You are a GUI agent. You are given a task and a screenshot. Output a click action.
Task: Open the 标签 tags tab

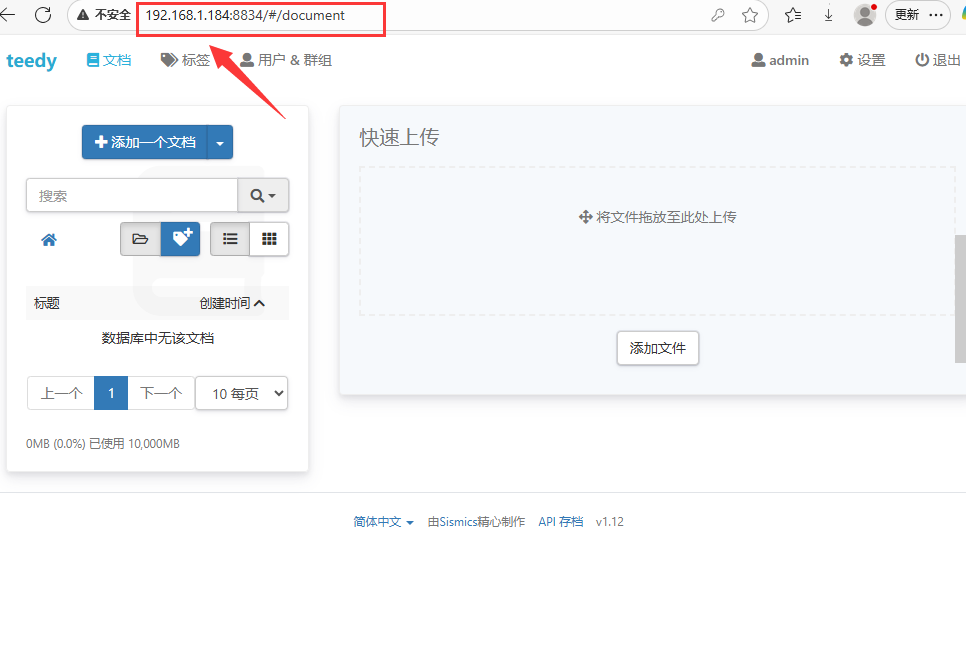(x=185, y=60)
